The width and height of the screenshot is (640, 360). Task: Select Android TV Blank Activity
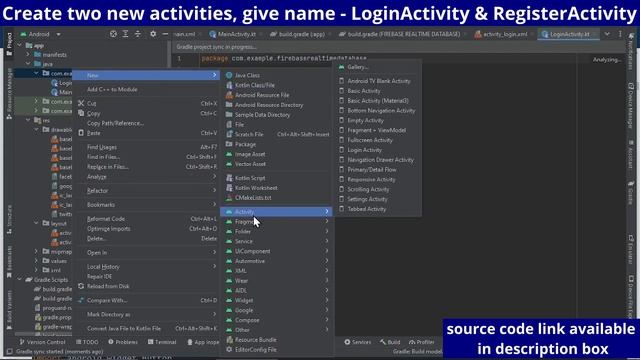(379, 81)
